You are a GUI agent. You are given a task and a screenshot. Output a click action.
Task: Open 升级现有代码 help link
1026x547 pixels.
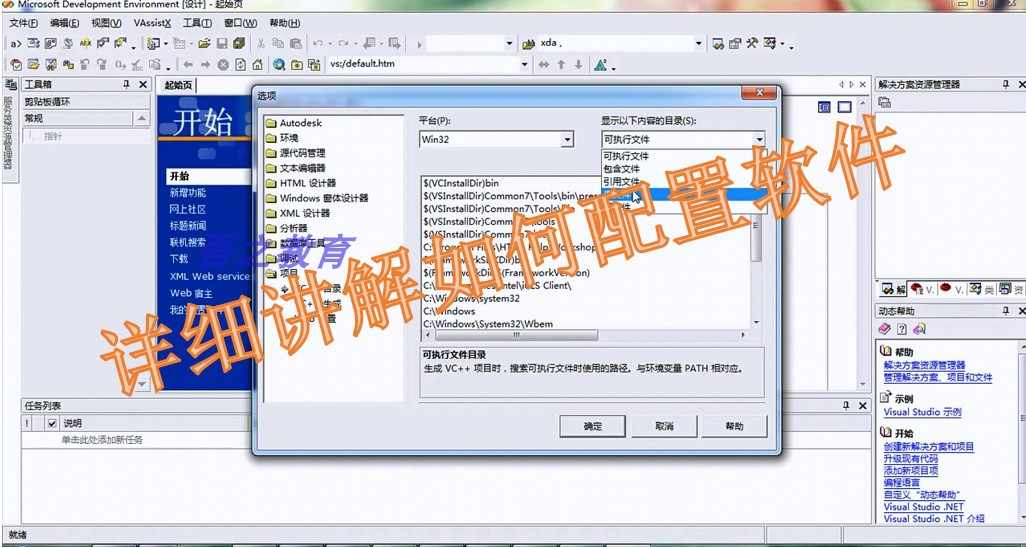click(x=910, y=459)
